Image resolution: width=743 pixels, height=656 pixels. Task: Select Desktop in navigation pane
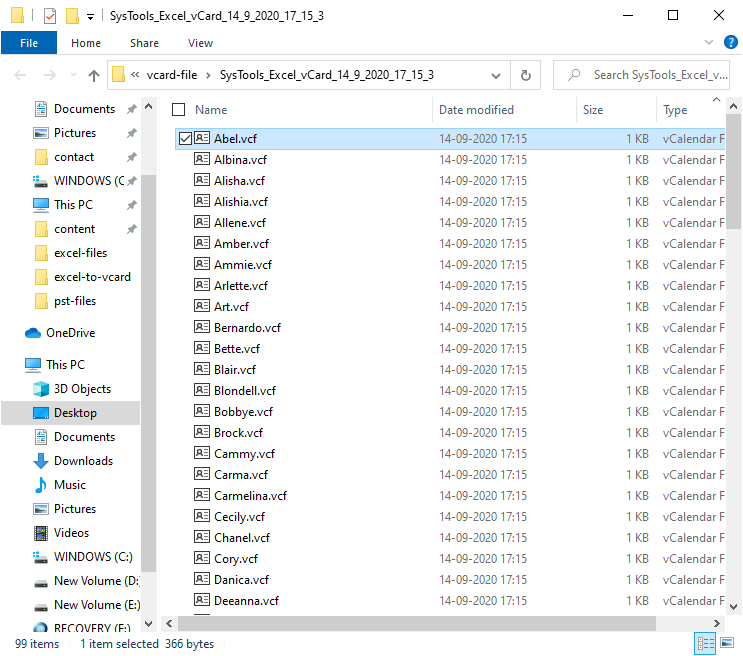(x=75, y=413)
